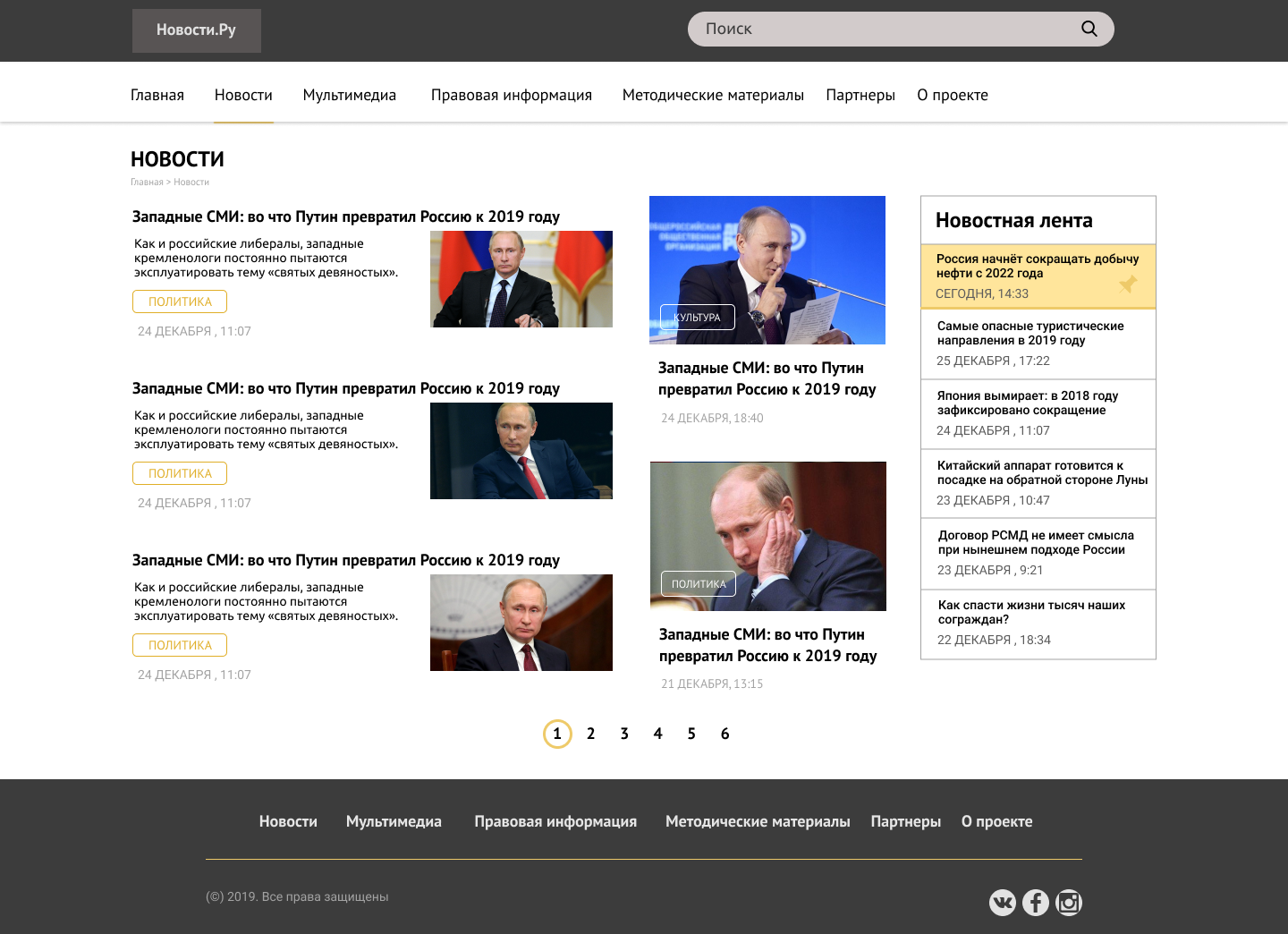This screenshot has height=934, width=1288.
Task: Open the news on oil production cuts from 2022
Action: pos(1038,266)
